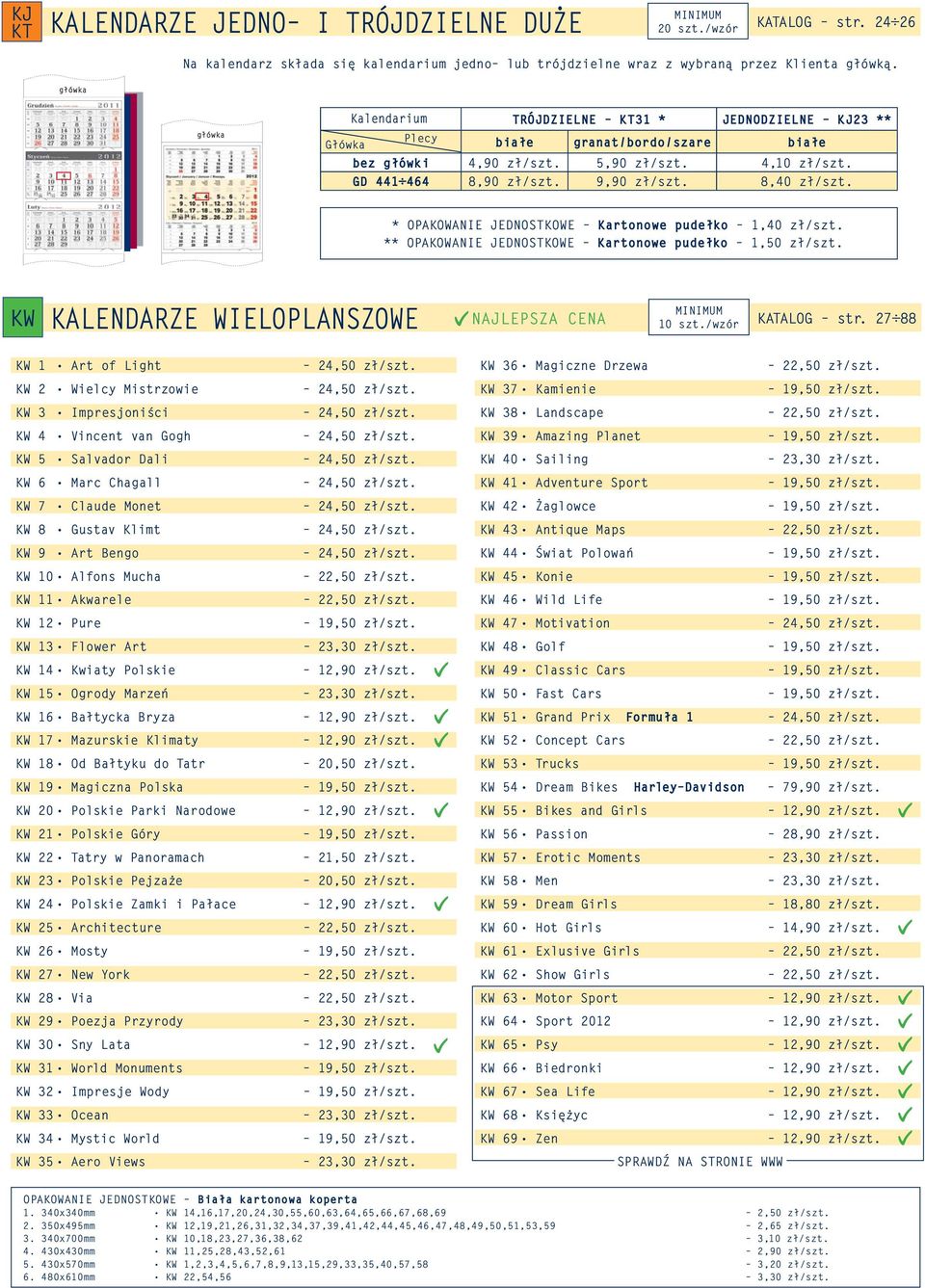
Task: Click the Biała kartonowa koperta heading
Action: click(x=277, y=1199)
